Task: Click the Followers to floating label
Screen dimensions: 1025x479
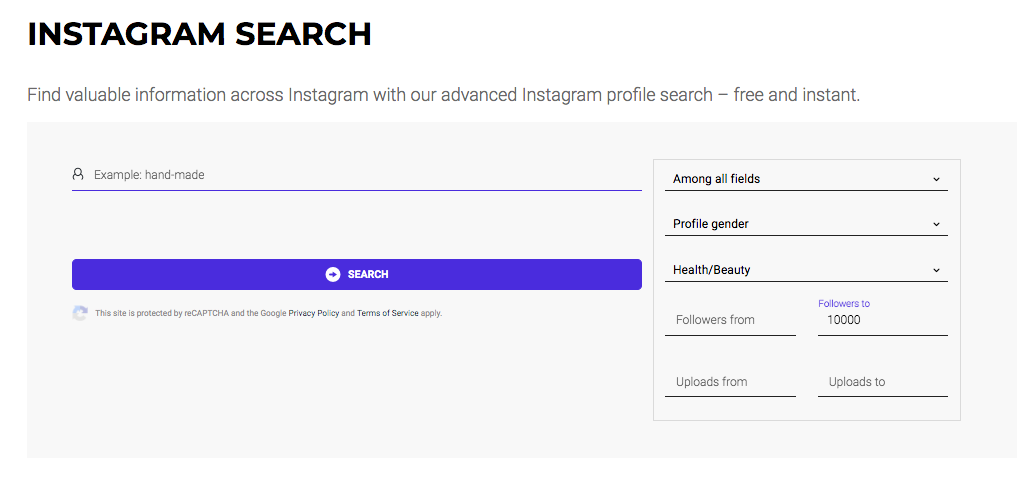Action: pos(844,303)
